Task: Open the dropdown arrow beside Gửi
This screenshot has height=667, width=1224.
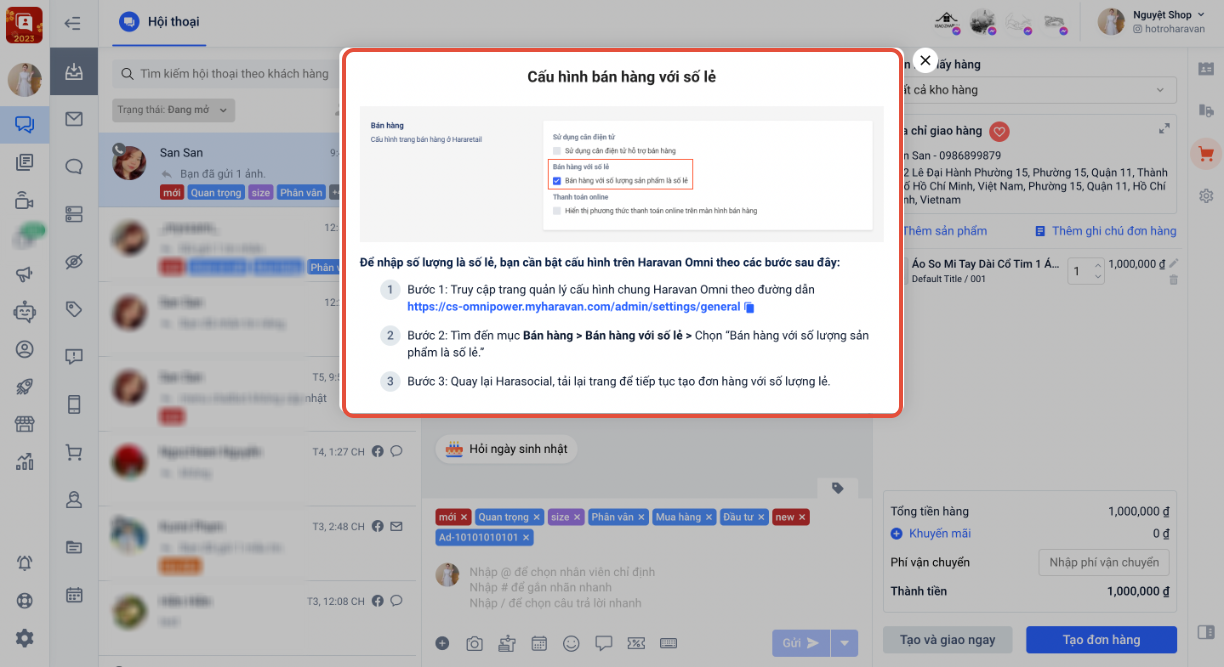Action: 845,643
